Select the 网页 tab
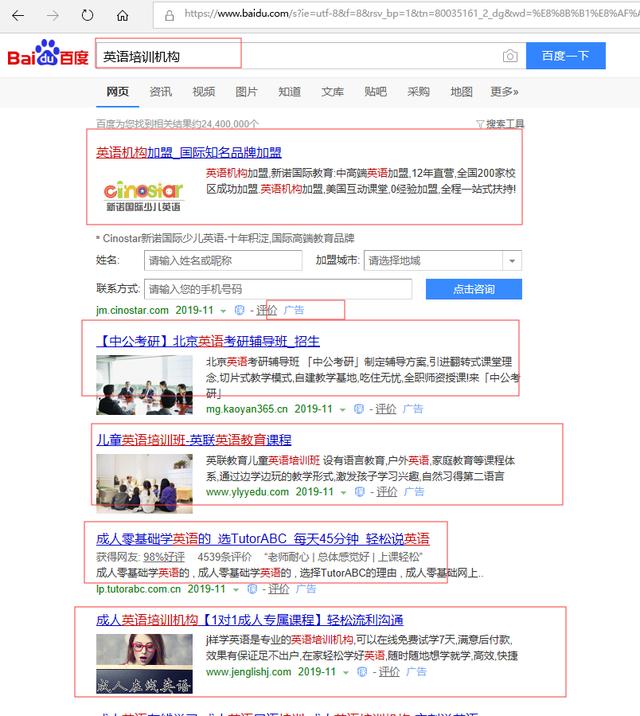This screenshot has height=716, width=640. click(117, 92)
